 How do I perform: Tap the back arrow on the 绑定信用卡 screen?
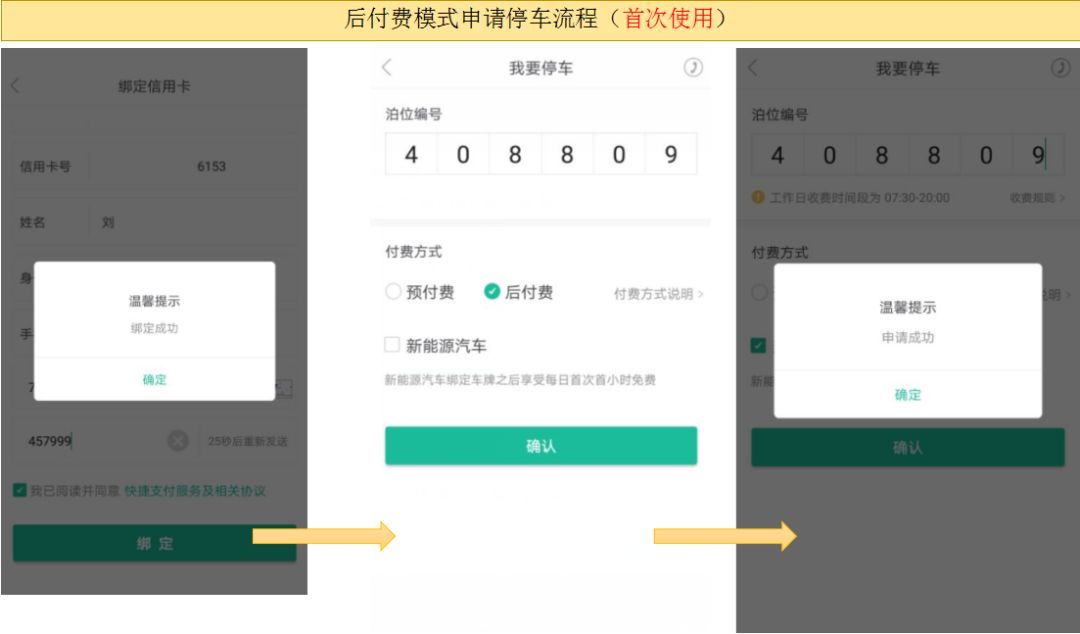[x=14, y=86]
